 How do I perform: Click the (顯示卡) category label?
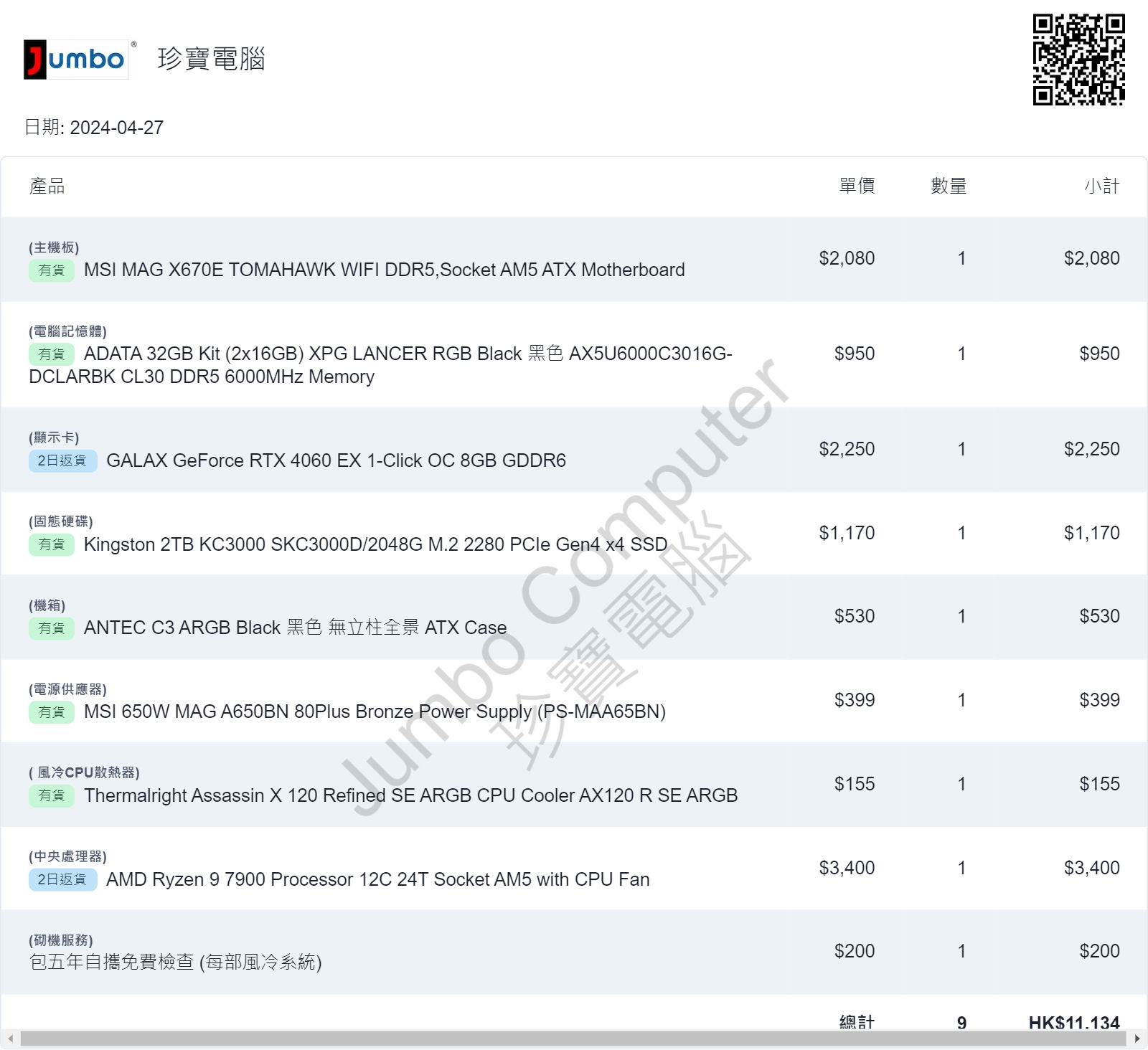pos(54,437)
